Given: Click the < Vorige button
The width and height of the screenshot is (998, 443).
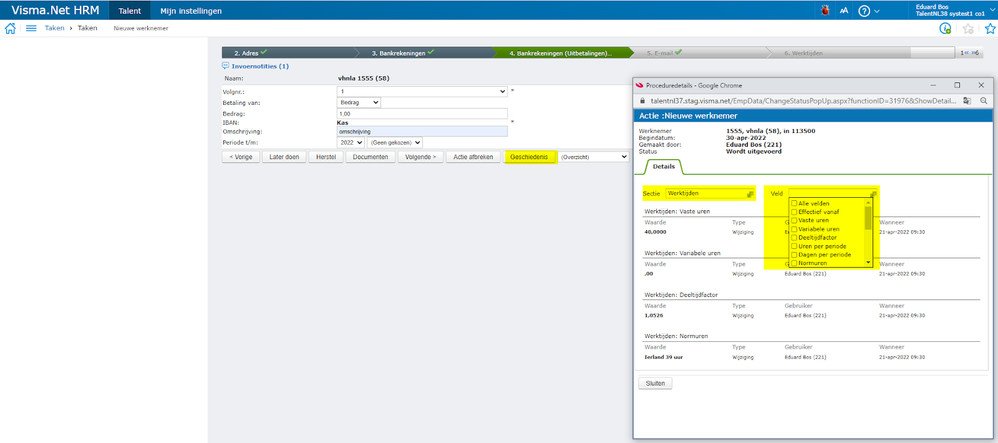Looking at the screenshot, I should pyautogui.click(x=241, y=157).
